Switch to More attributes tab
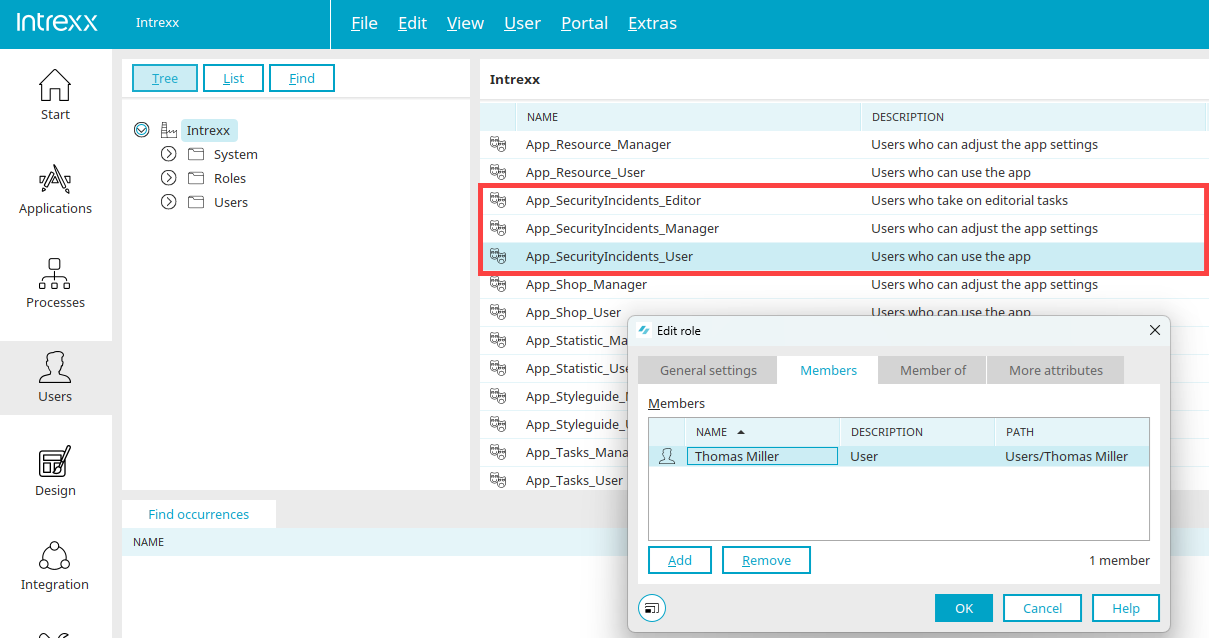 (1055, 370)
